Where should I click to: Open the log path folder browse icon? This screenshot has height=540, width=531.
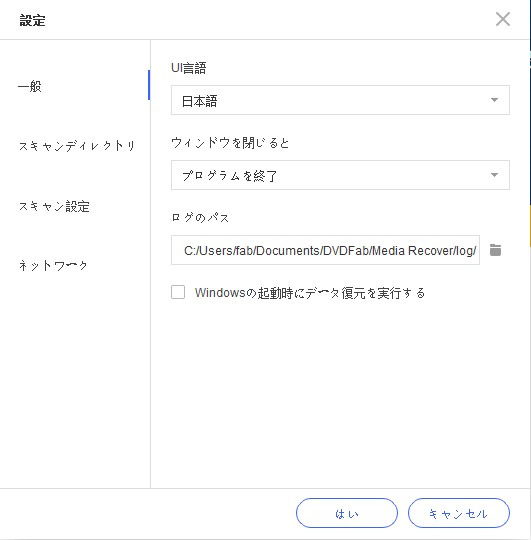495,250
